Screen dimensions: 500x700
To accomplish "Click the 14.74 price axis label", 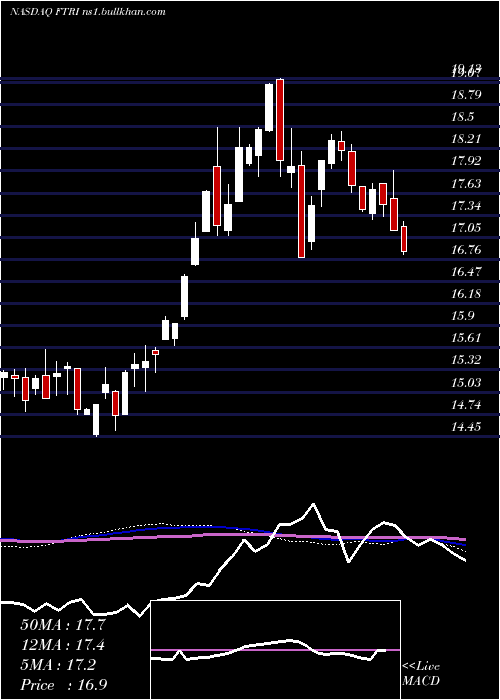I will pos(467,405).
